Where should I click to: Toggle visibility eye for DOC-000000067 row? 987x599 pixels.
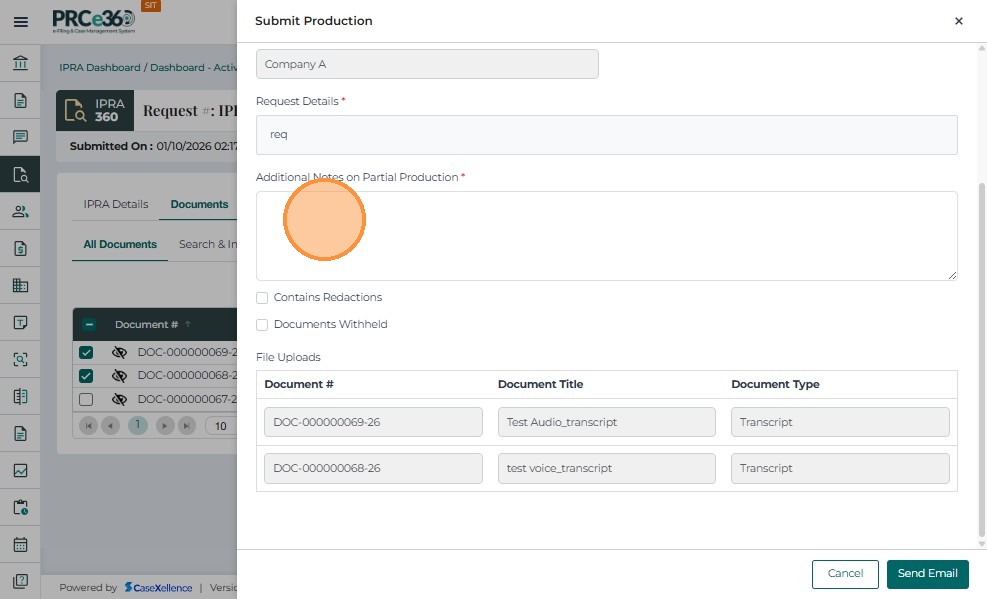tap(119, 400)
